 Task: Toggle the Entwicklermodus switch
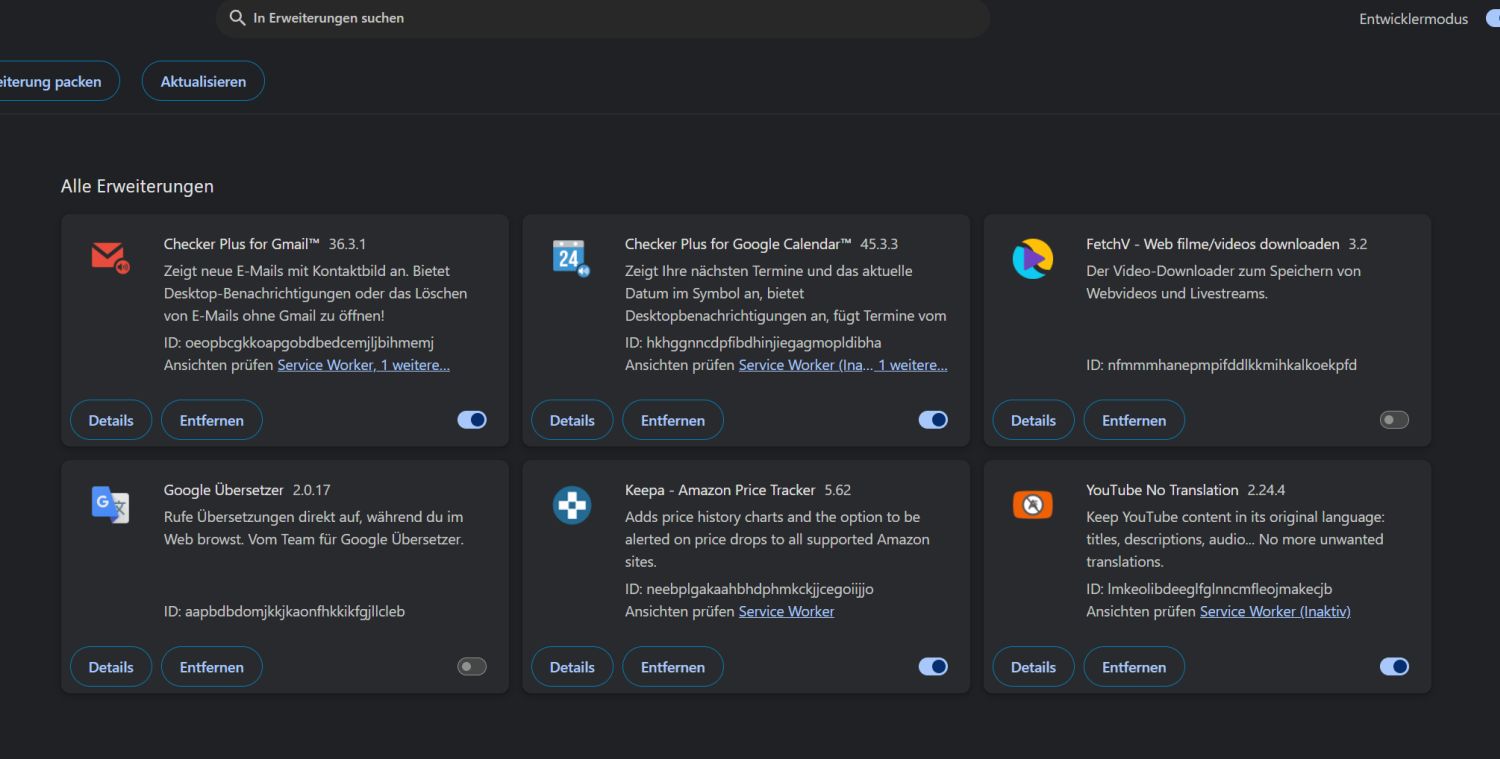1492,19
